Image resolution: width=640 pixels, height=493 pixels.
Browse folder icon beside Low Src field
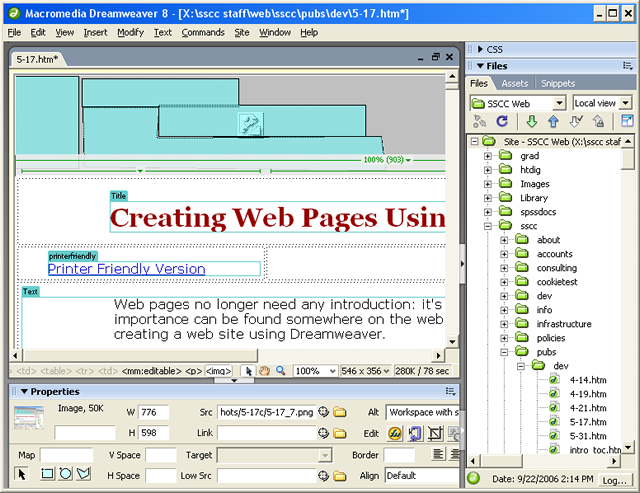pyautogui.click(x=340, y=476)
